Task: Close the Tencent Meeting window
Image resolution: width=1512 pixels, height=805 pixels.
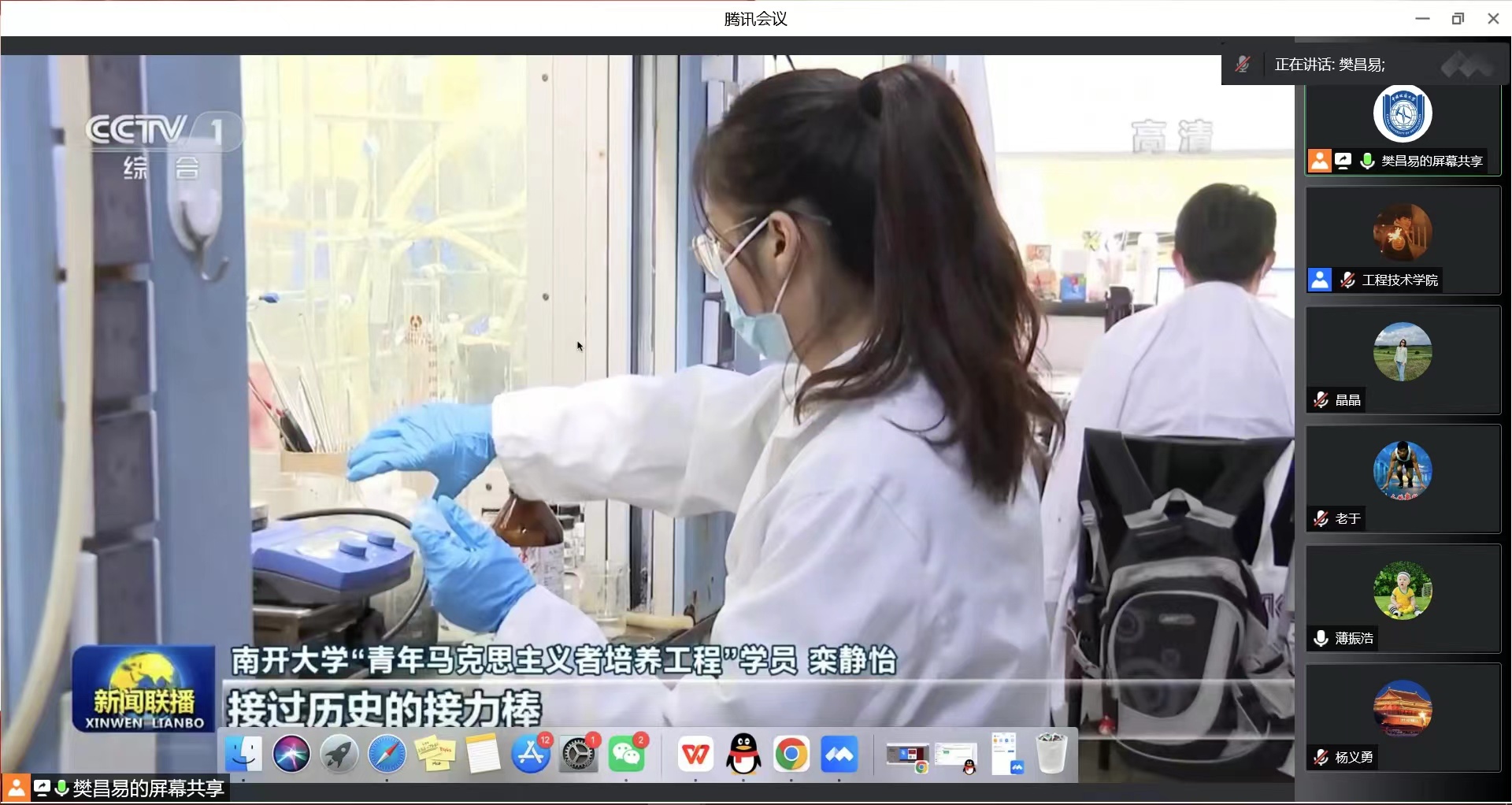Action: [1493, 19]
